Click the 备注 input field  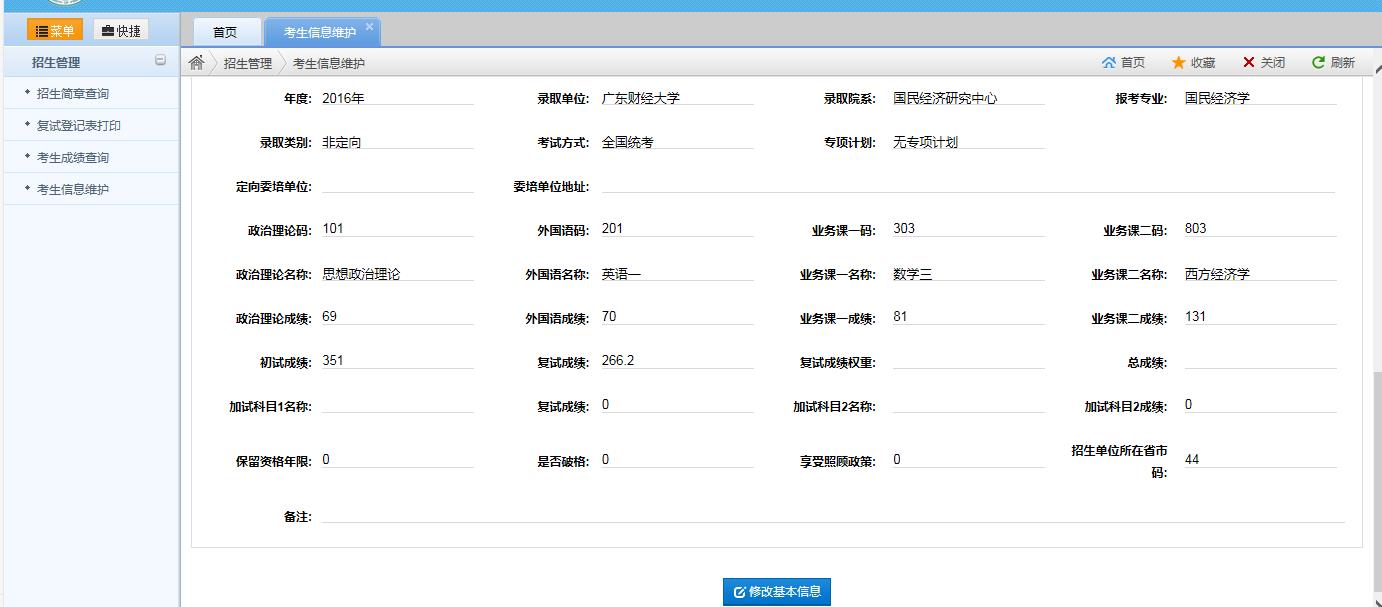[x=832, y=515]
